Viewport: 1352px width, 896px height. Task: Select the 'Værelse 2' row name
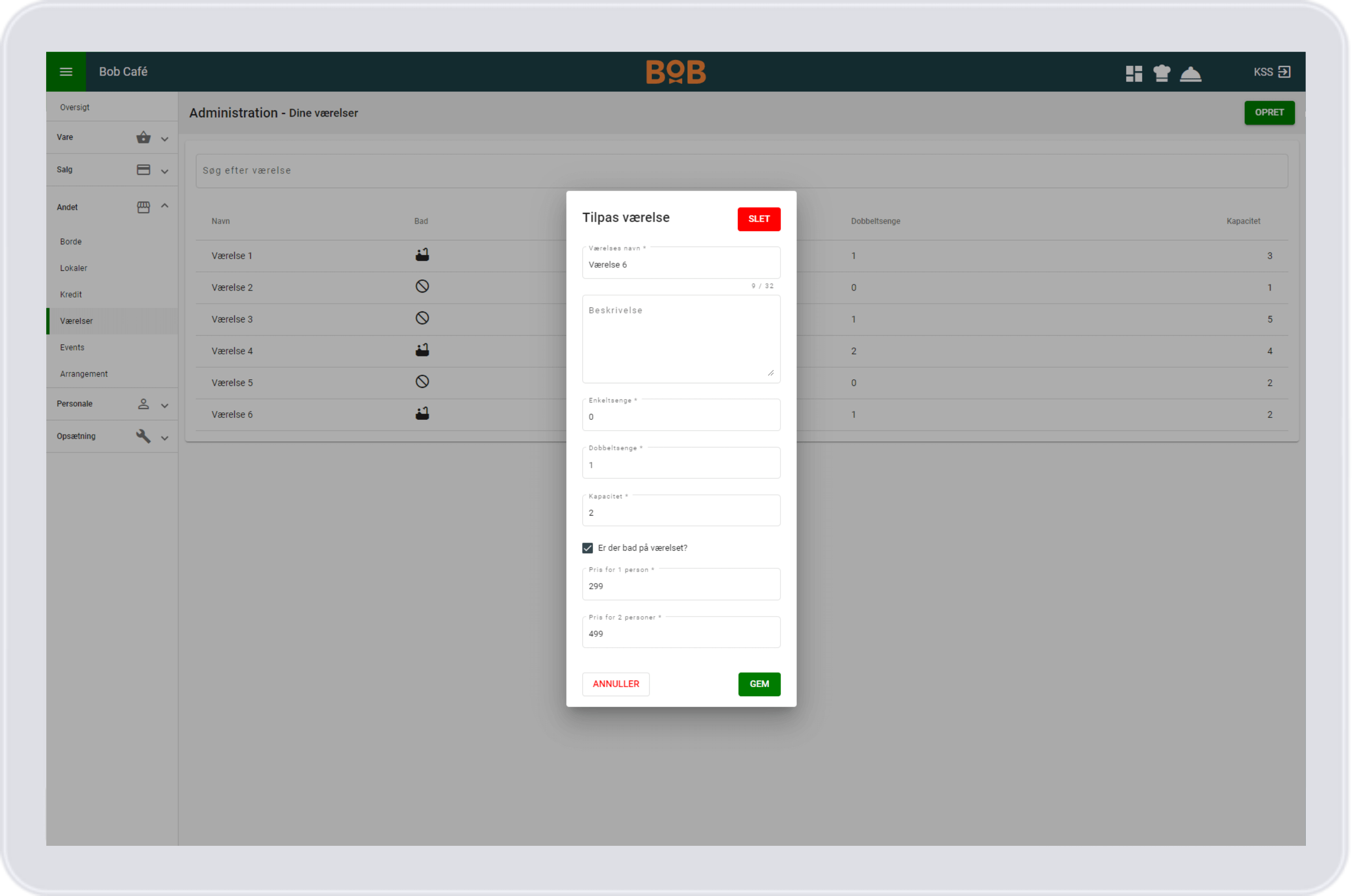tap(232, 288)
